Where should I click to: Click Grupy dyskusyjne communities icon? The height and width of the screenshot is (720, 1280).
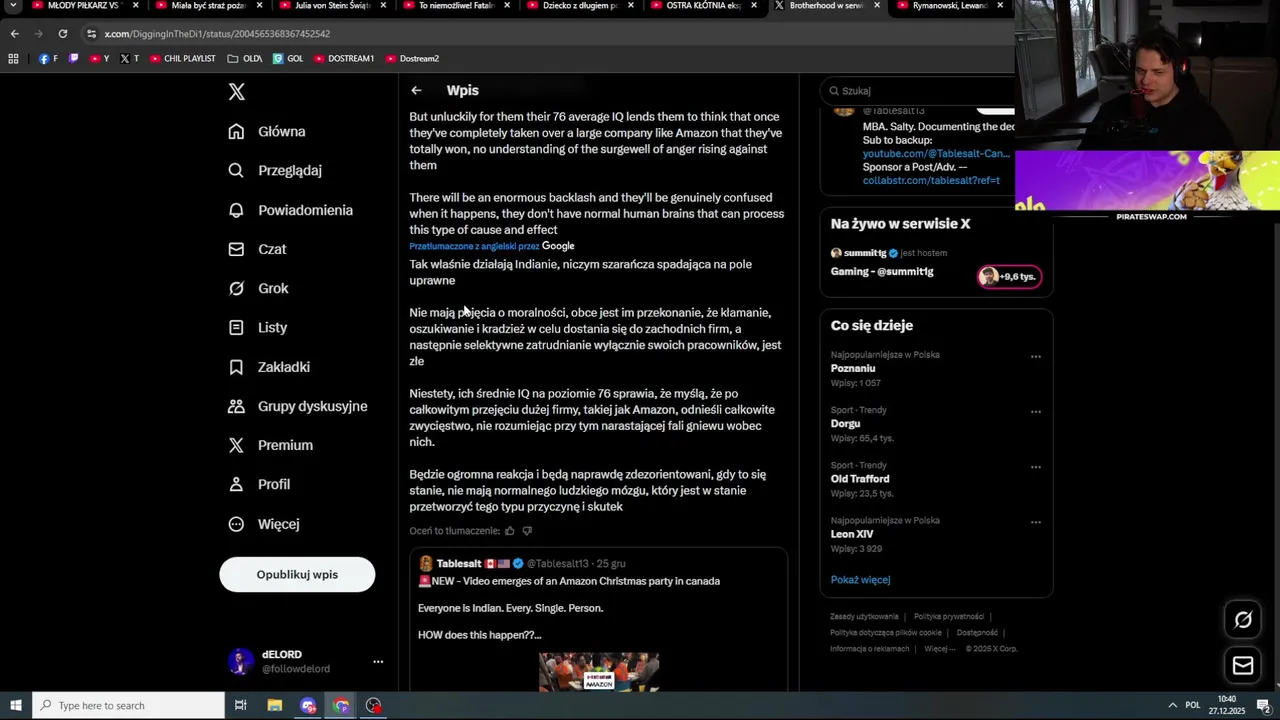click(236, 406)
